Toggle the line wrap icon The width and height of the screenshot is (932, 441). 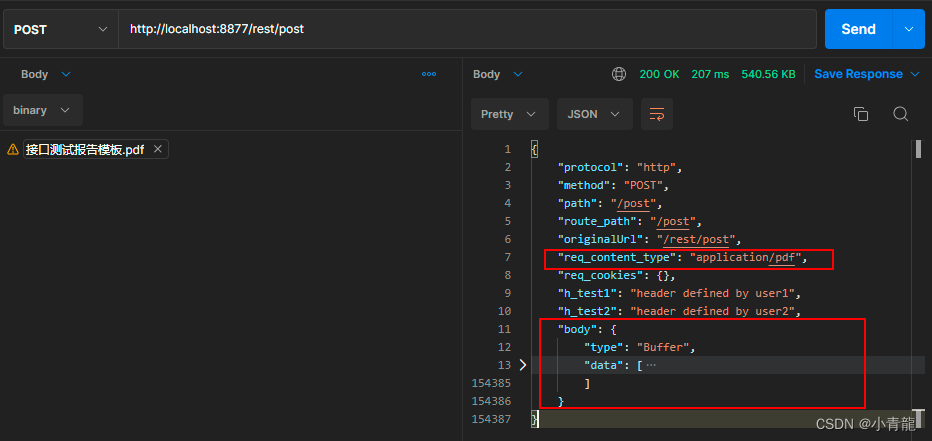click(x=657, y=114)
